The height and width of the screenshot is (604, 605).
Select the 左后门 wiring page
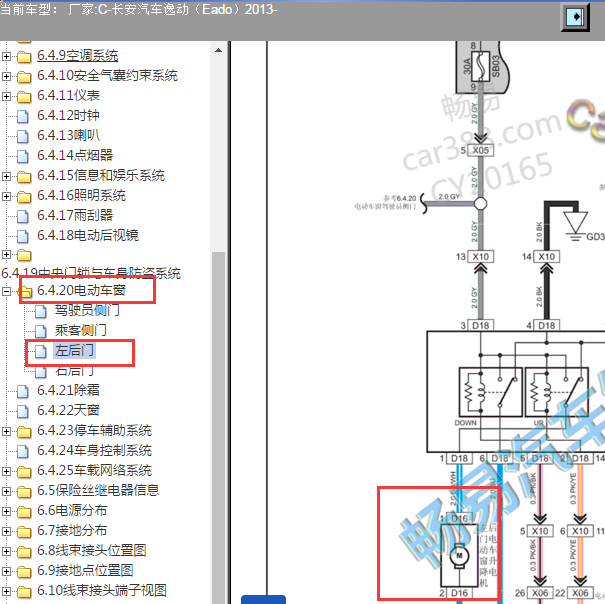point(74,351)
